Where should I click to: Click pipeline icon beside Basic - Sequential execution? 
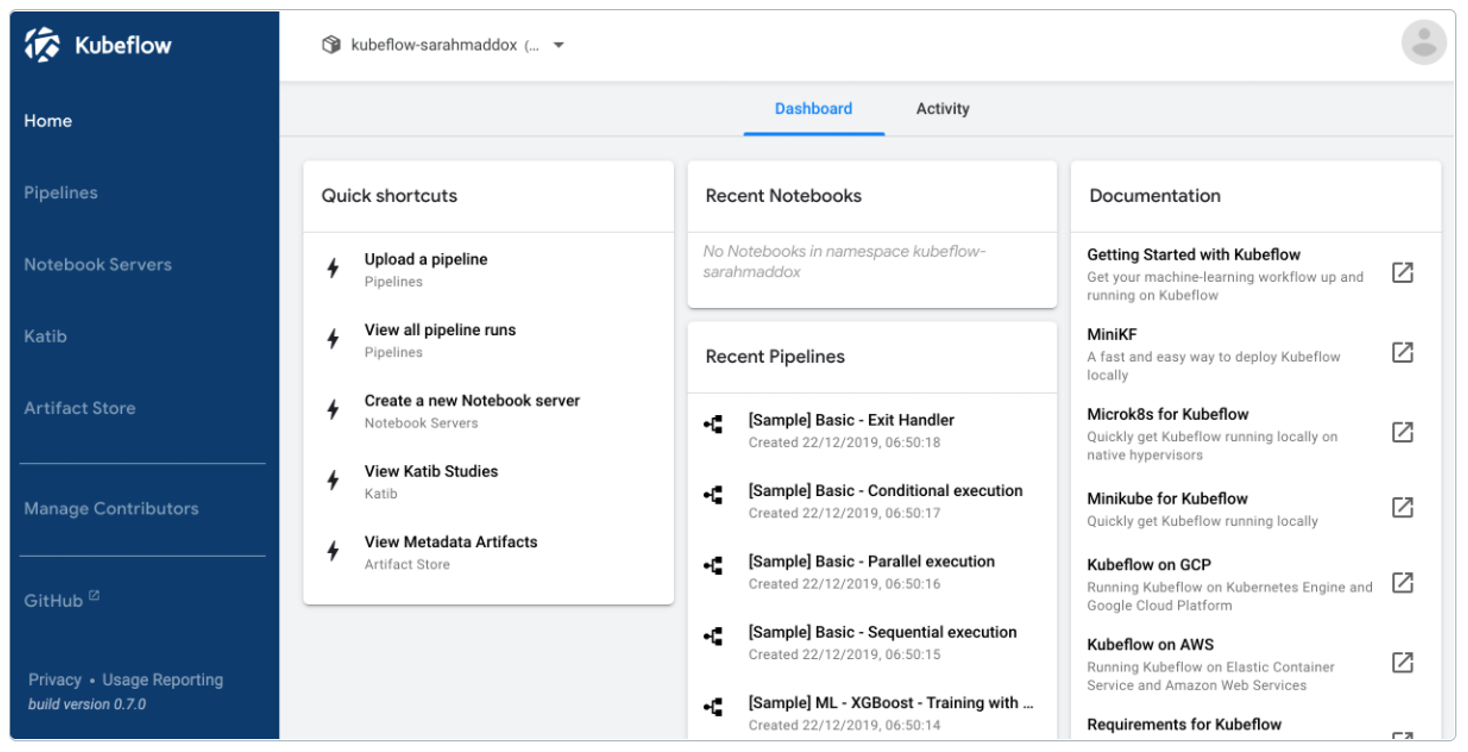pos(713,637)
